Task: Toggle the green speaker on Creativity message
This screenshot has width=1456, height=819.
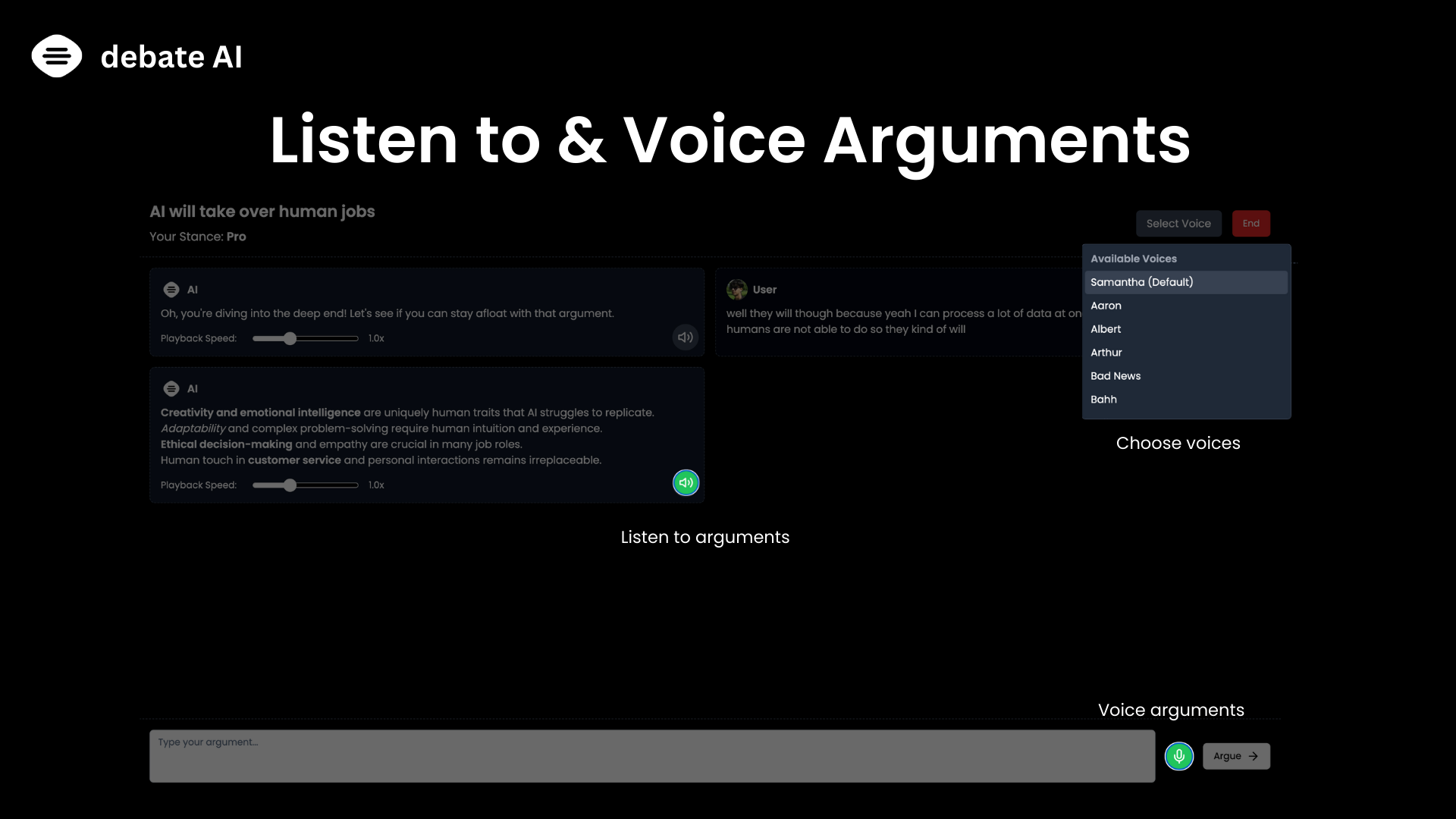Action: pos(686,482)
